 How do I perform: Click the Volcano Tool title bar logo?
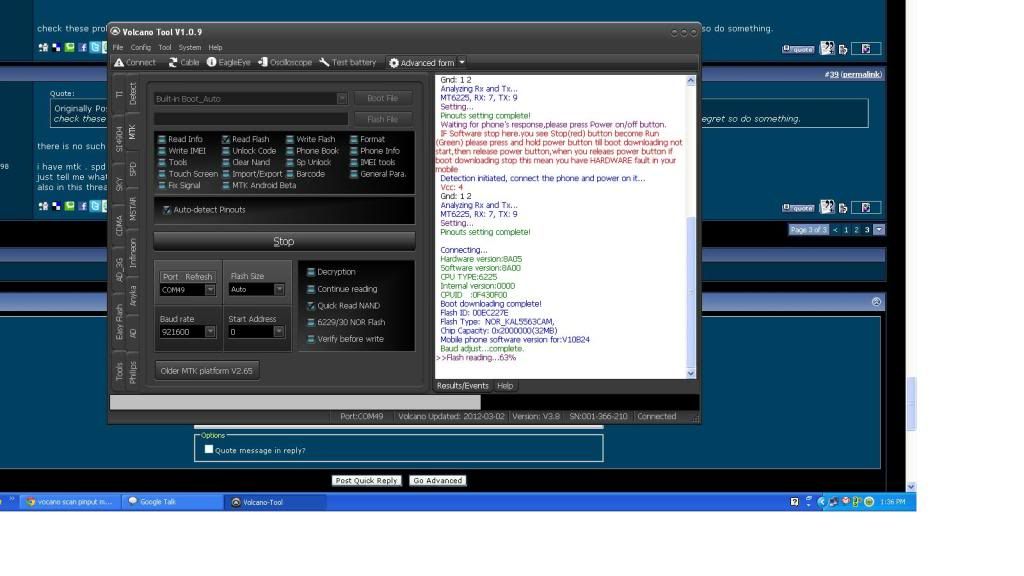pos(116,31)
